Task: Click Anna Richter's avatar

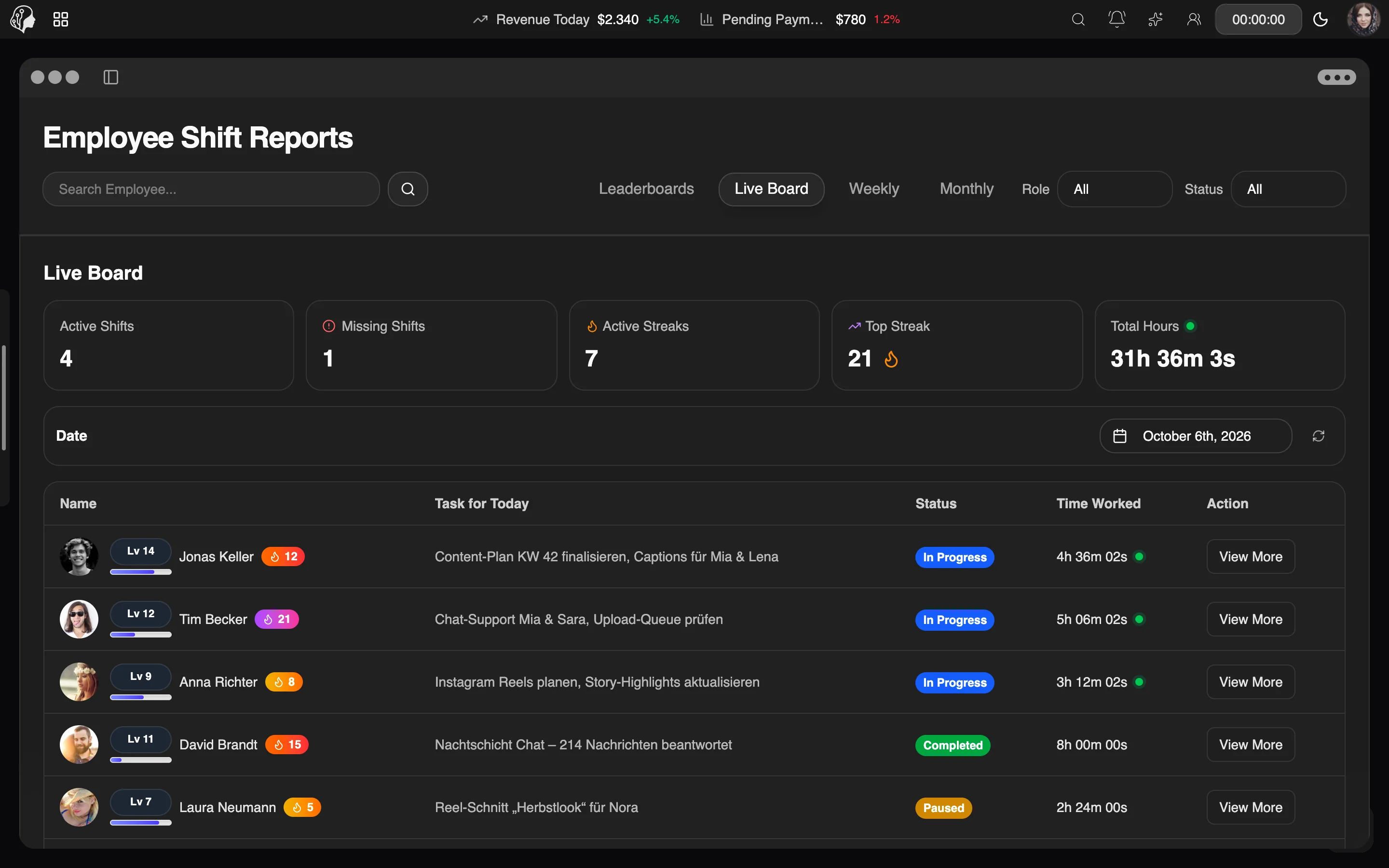Action: tap(79, 682)
